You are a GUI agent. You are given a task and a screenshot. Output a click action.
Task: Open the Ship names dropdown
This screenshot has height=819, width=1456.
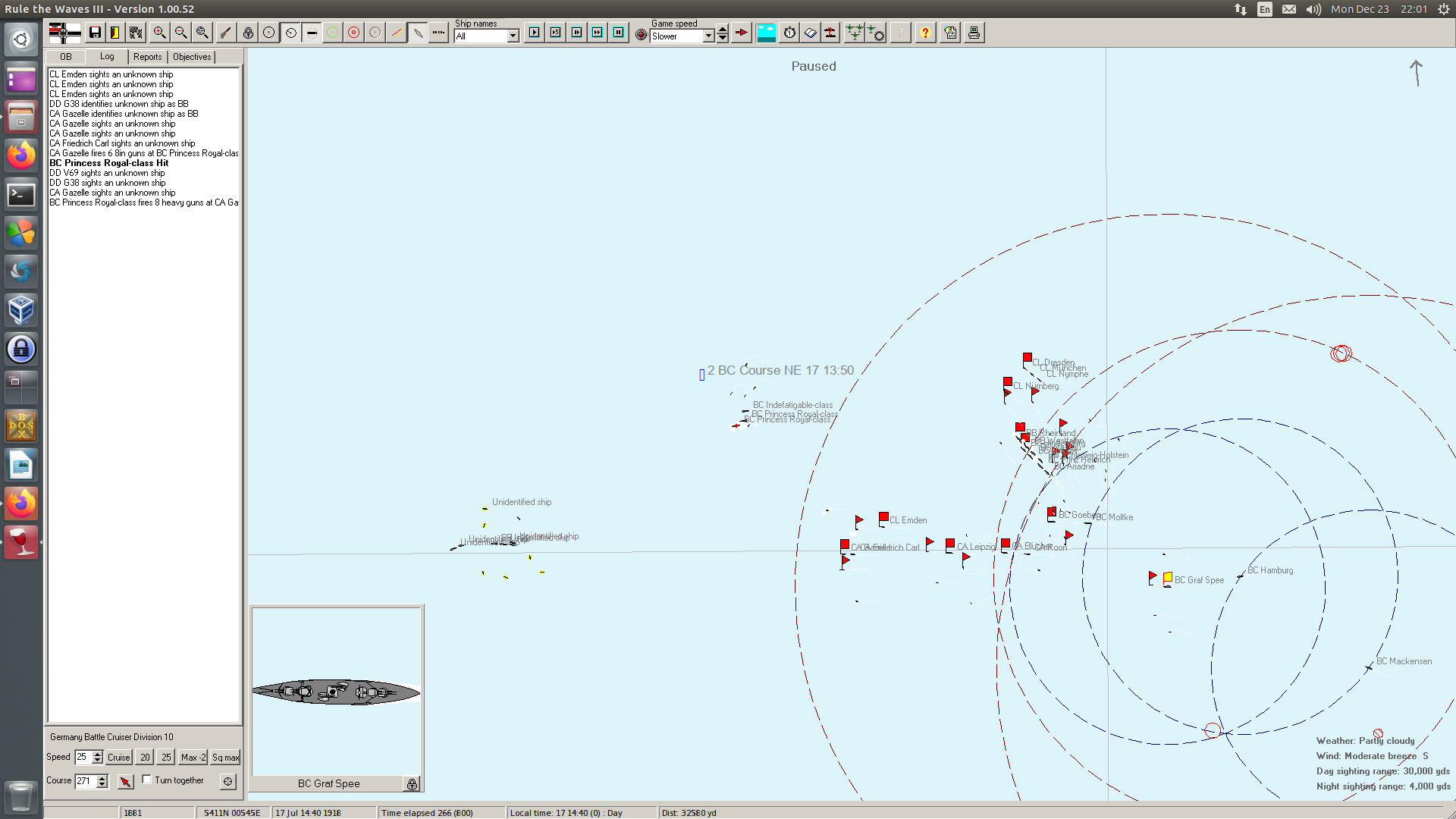513,36
